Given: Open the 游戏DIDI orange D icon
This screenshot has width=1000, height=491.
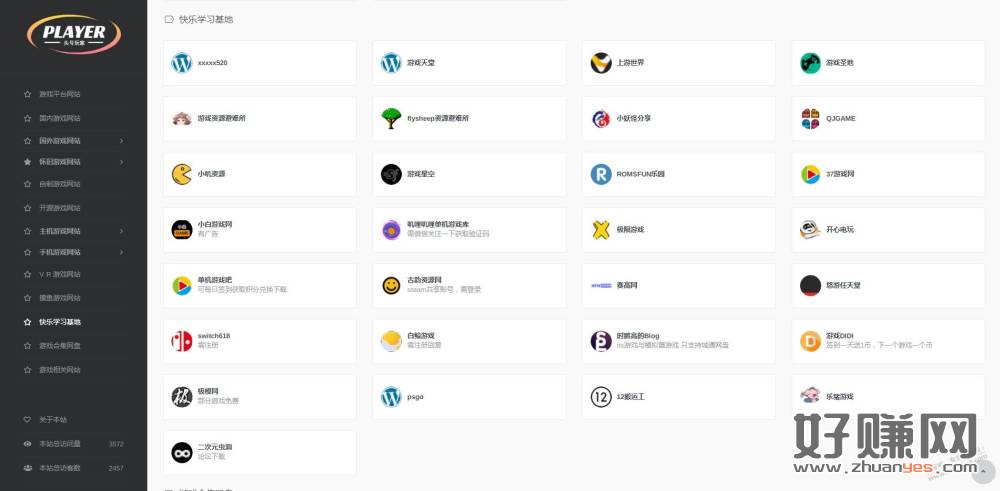Looking at the screenshot, I should [810, 341].
